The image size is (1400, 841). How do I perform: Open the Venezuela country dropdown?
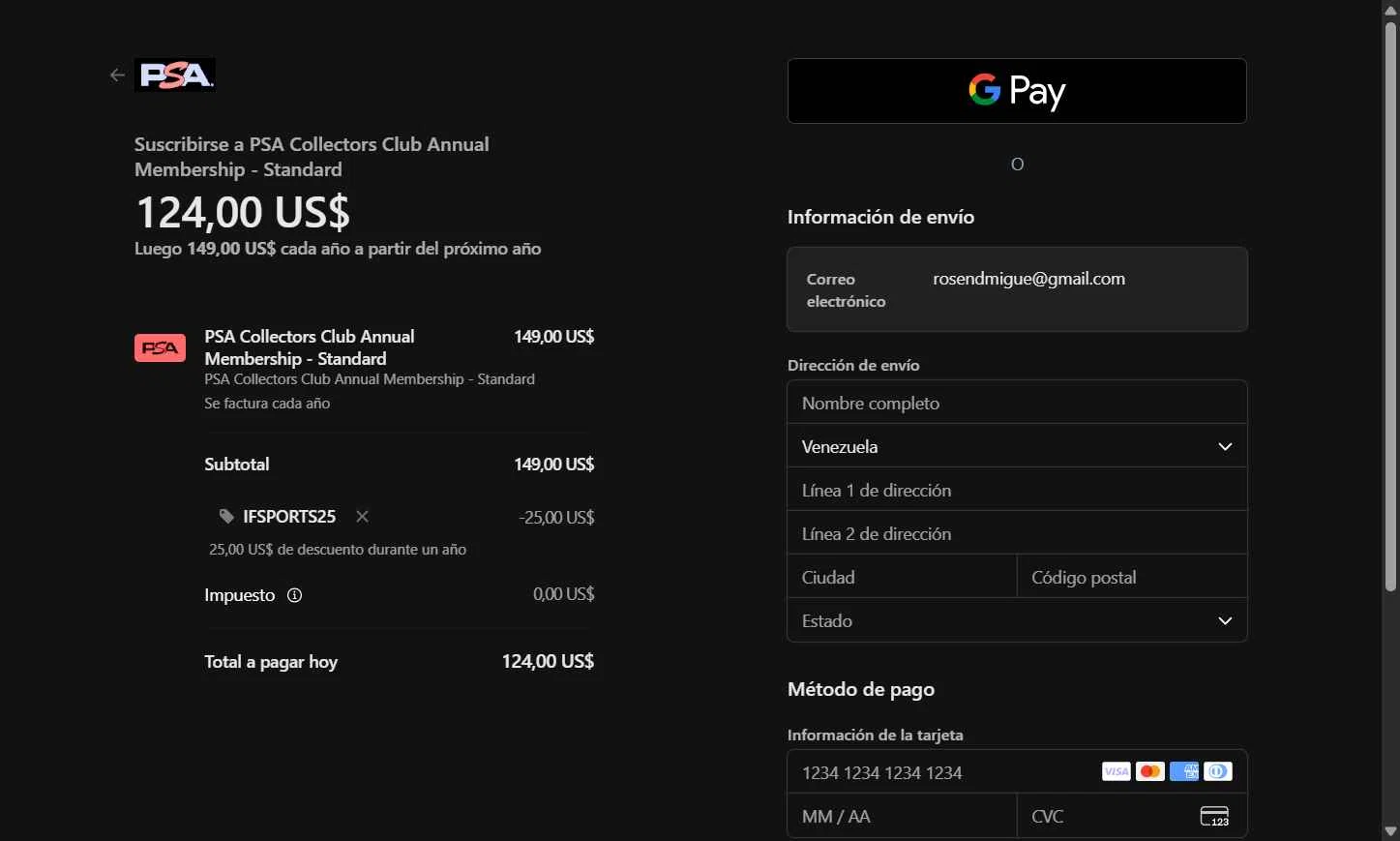point(1017,446)
